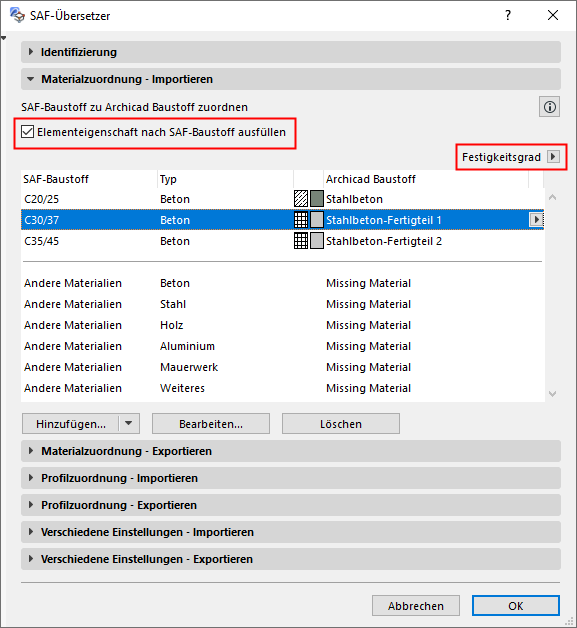This screenshot has width=577, height=628.
Task: Click the Löschen button
Action: coord(341,424)
